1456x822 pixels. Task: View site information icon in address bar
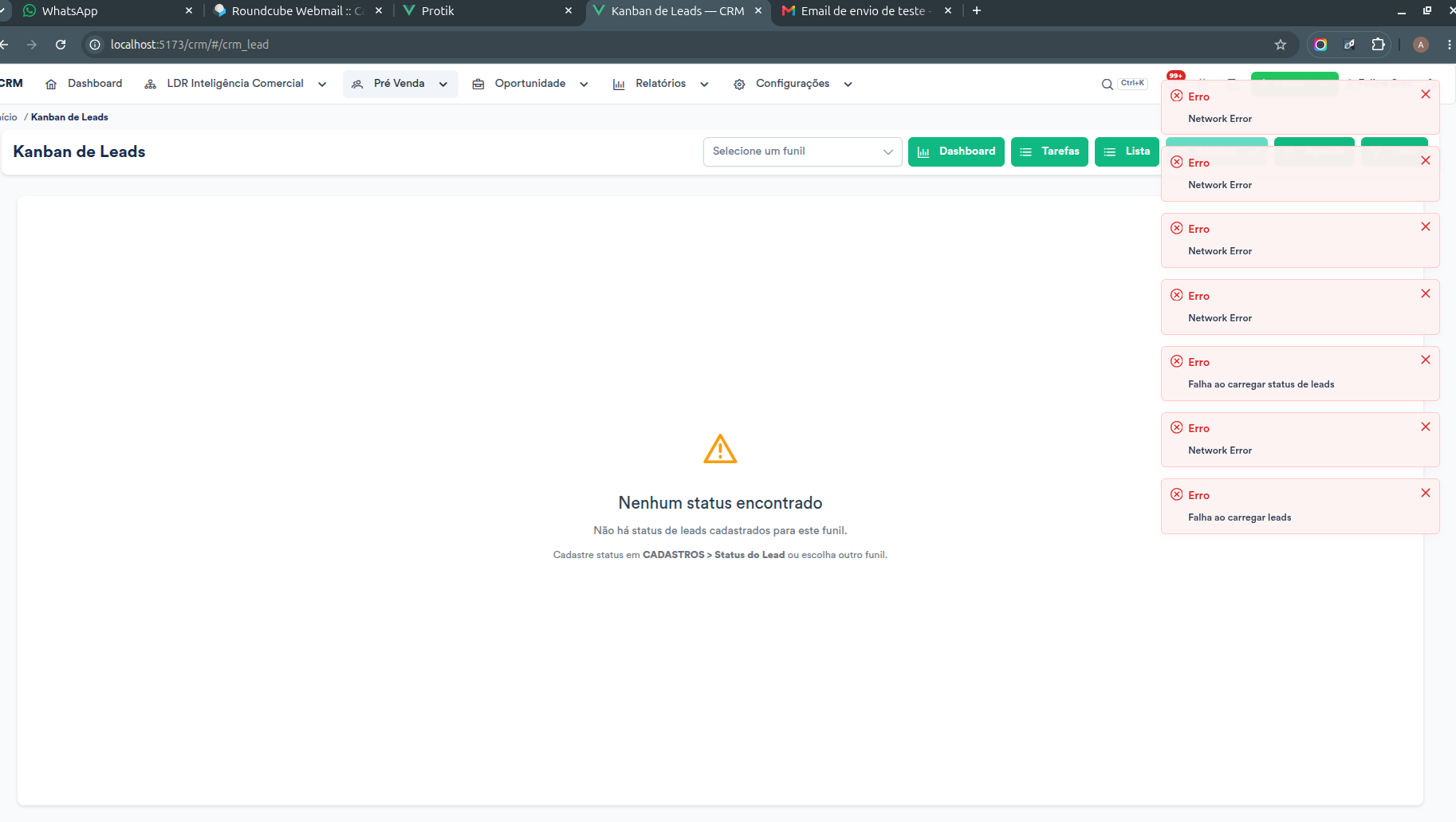[95, 45]
